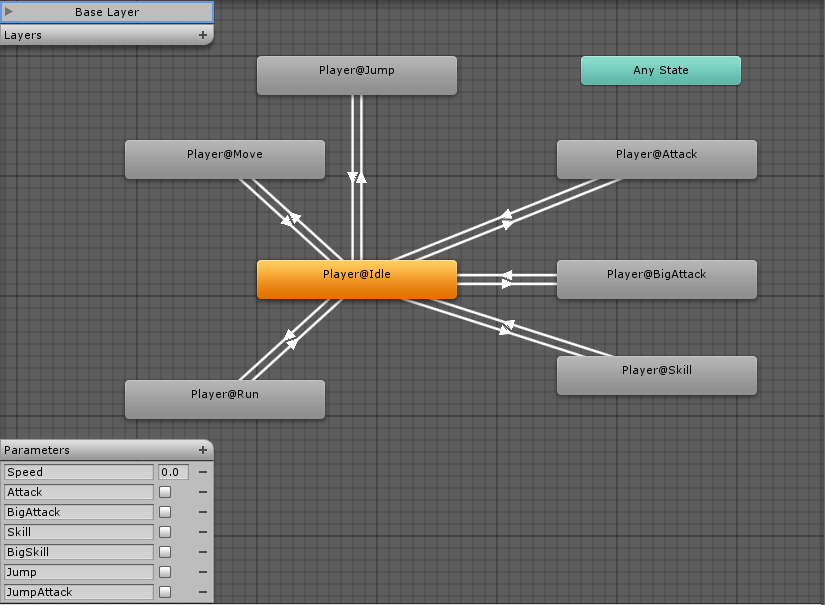Click the Skill parameter name field
Viewport: 825px width, 605px height.
click(79, 532)
